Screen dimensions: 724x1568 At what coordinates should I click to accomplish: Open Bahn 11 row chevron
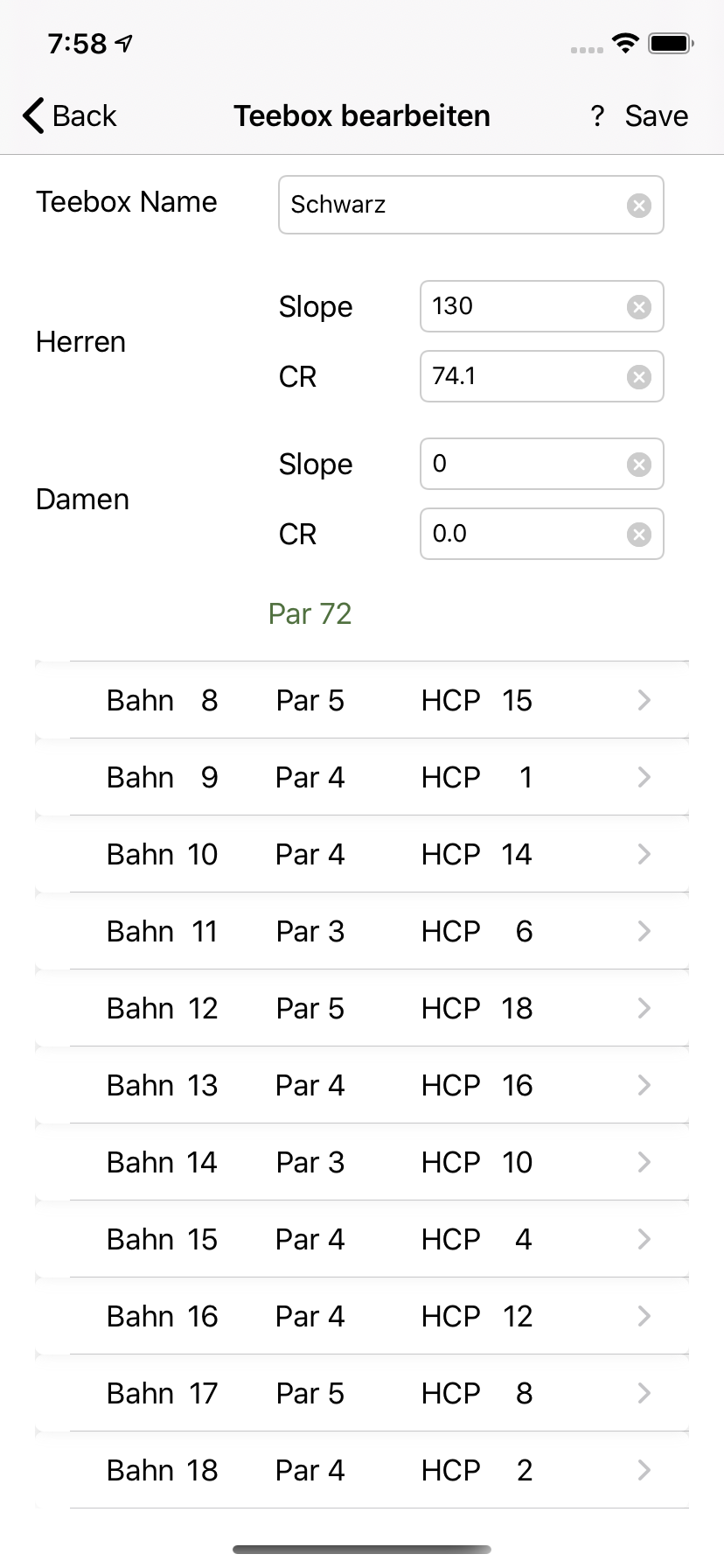pyautogui.click(x=644, y=931)
